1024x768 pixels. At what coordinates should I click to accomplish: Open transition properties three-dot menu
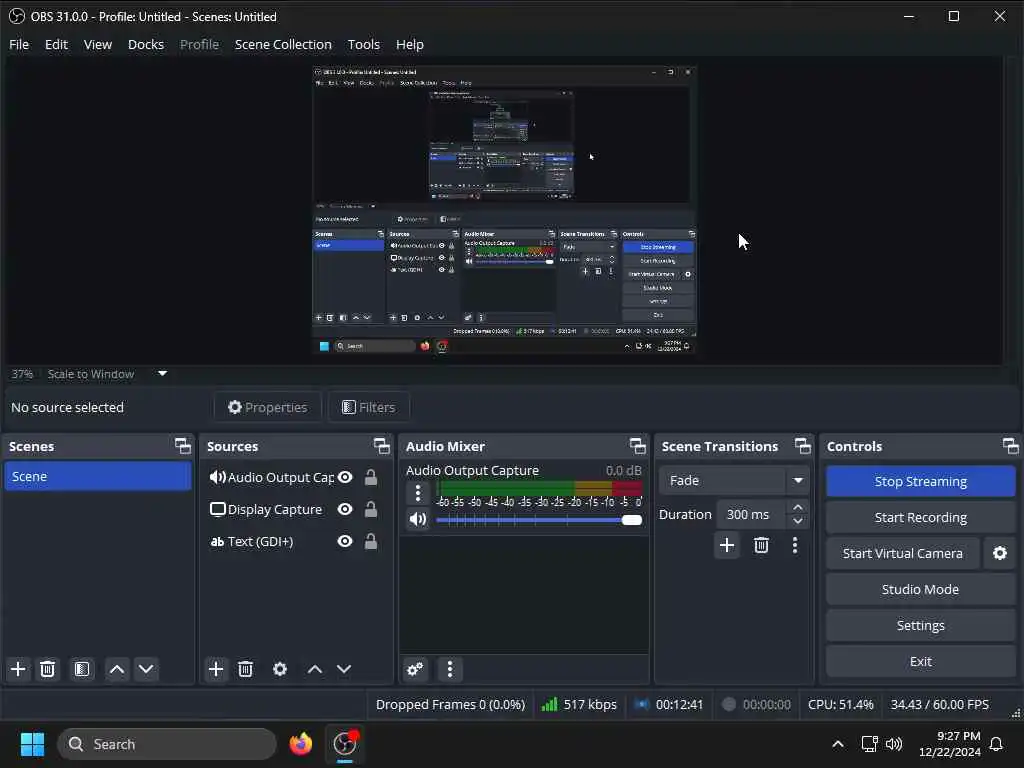click(x=795, y=545)
